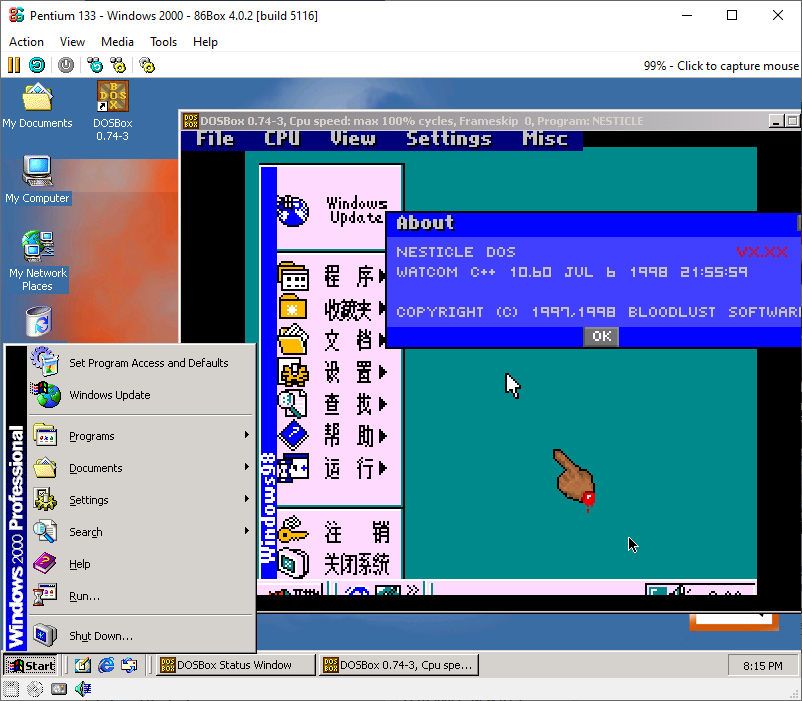This screenshot has height=701, width=802.
Task: Click the Bloodlust Software copyright line
Action: point(597,312)
